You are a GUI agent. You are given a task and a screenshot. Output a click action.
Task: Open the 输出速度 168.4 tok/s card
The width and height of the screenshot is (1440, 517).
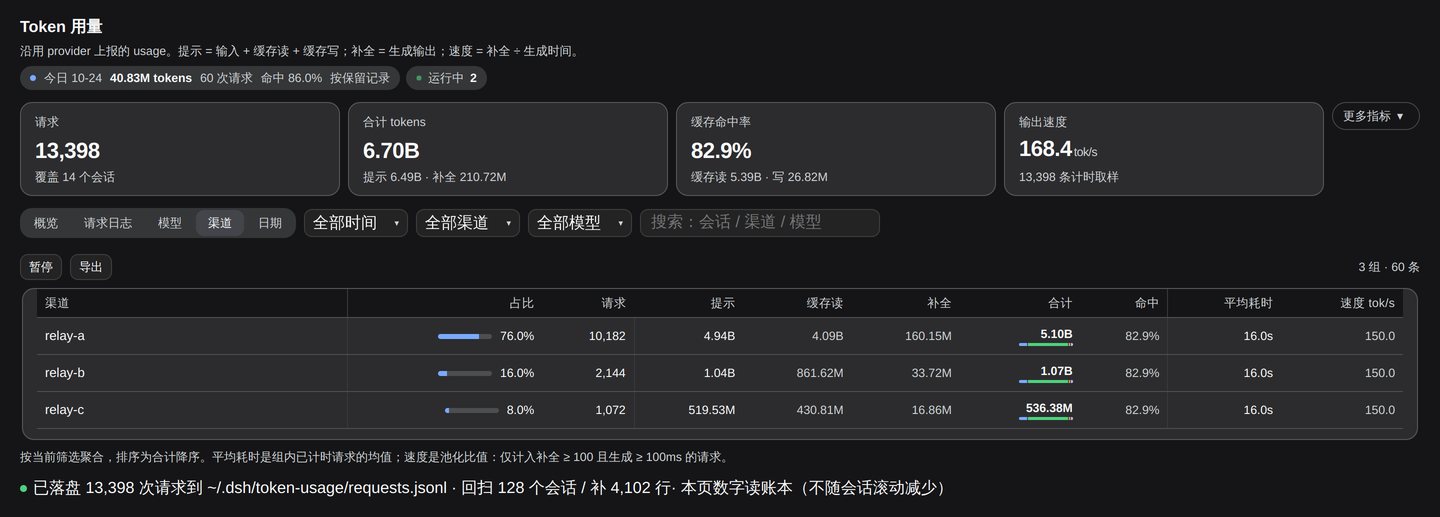click(1164, 149)
